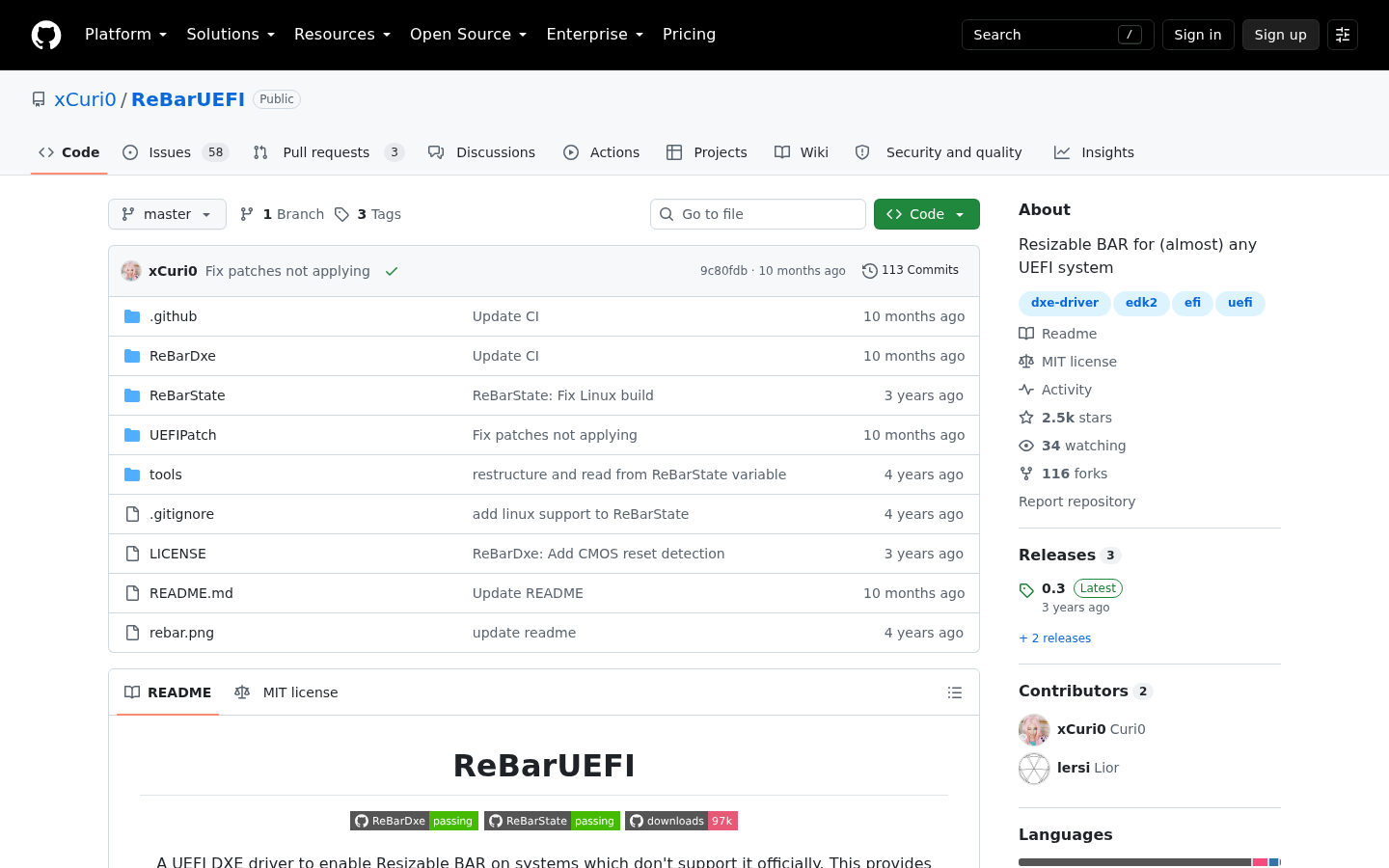
Task: Open the 113 Commits link
Action: pos(911,271)
